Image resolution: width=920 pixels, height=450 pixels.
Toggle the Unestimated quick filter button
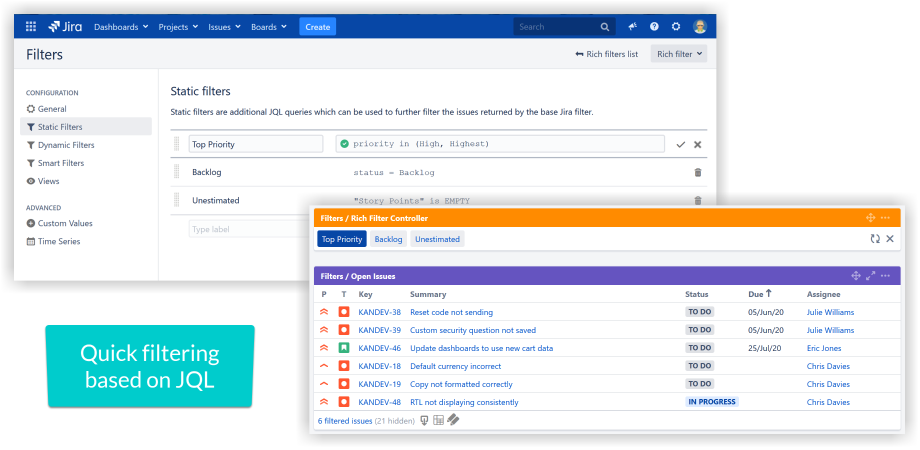(437, 239)
